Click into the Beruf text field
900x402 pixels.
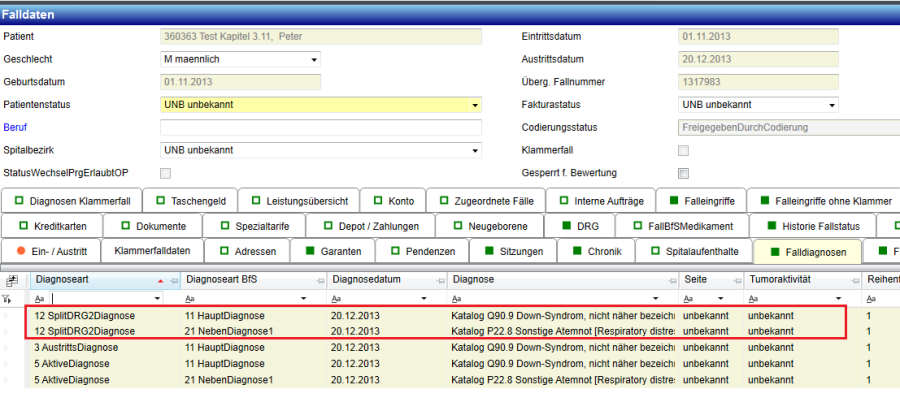pos(320,127)
